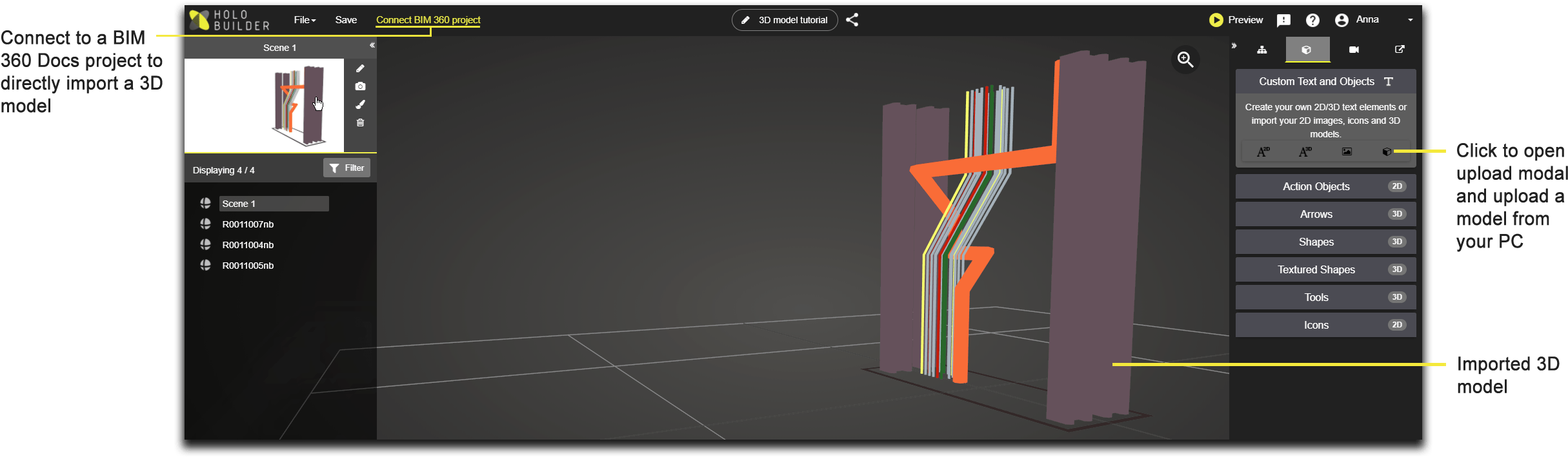Image resolution: width=1568 pixels, height=457 pixels.
Task: Click the Displaying 4 / 4 count text
Action: pos(223,170)
